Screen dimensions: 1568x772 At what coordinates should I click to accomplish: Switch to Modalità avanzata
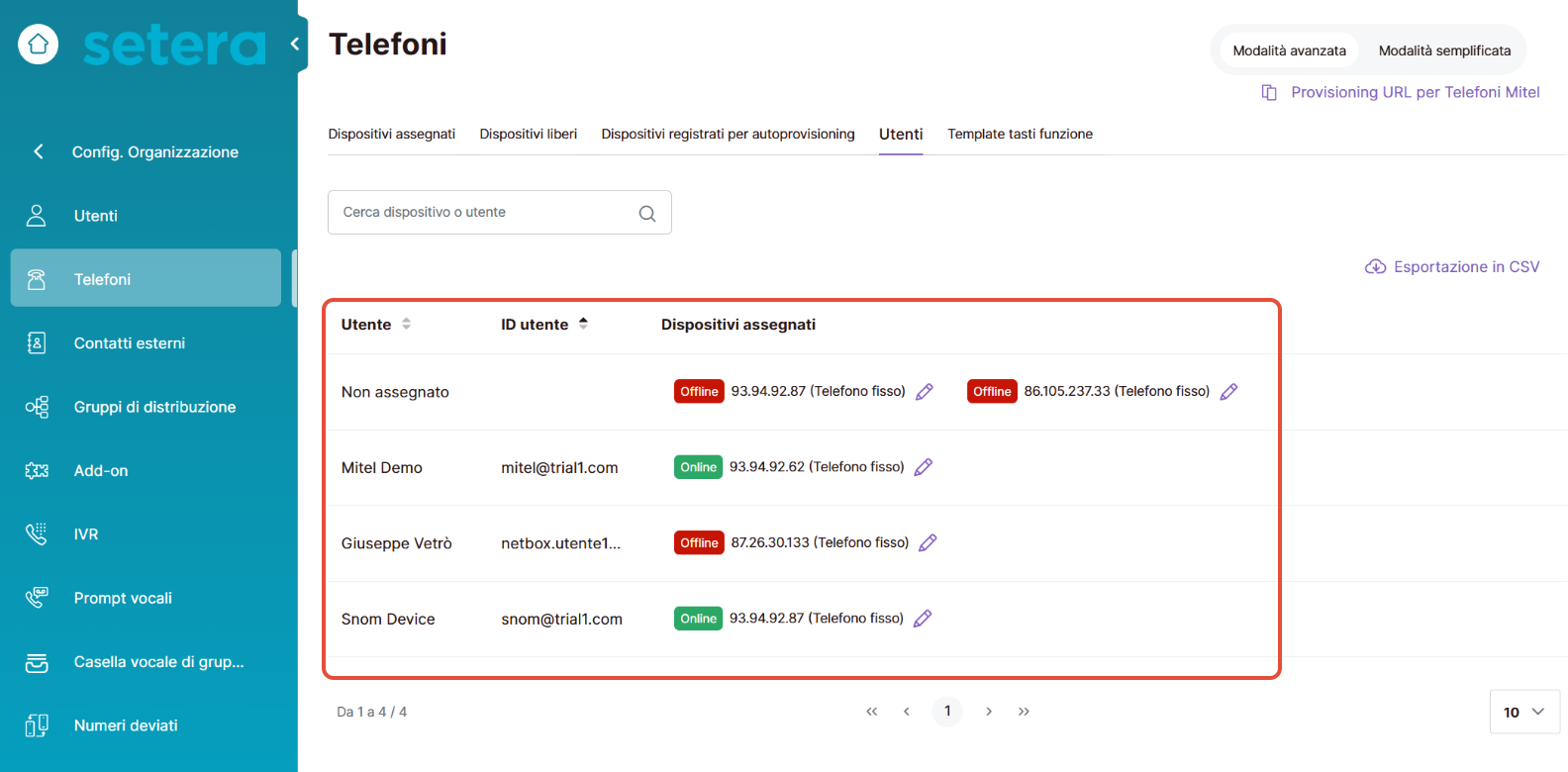coord(1289,50)
